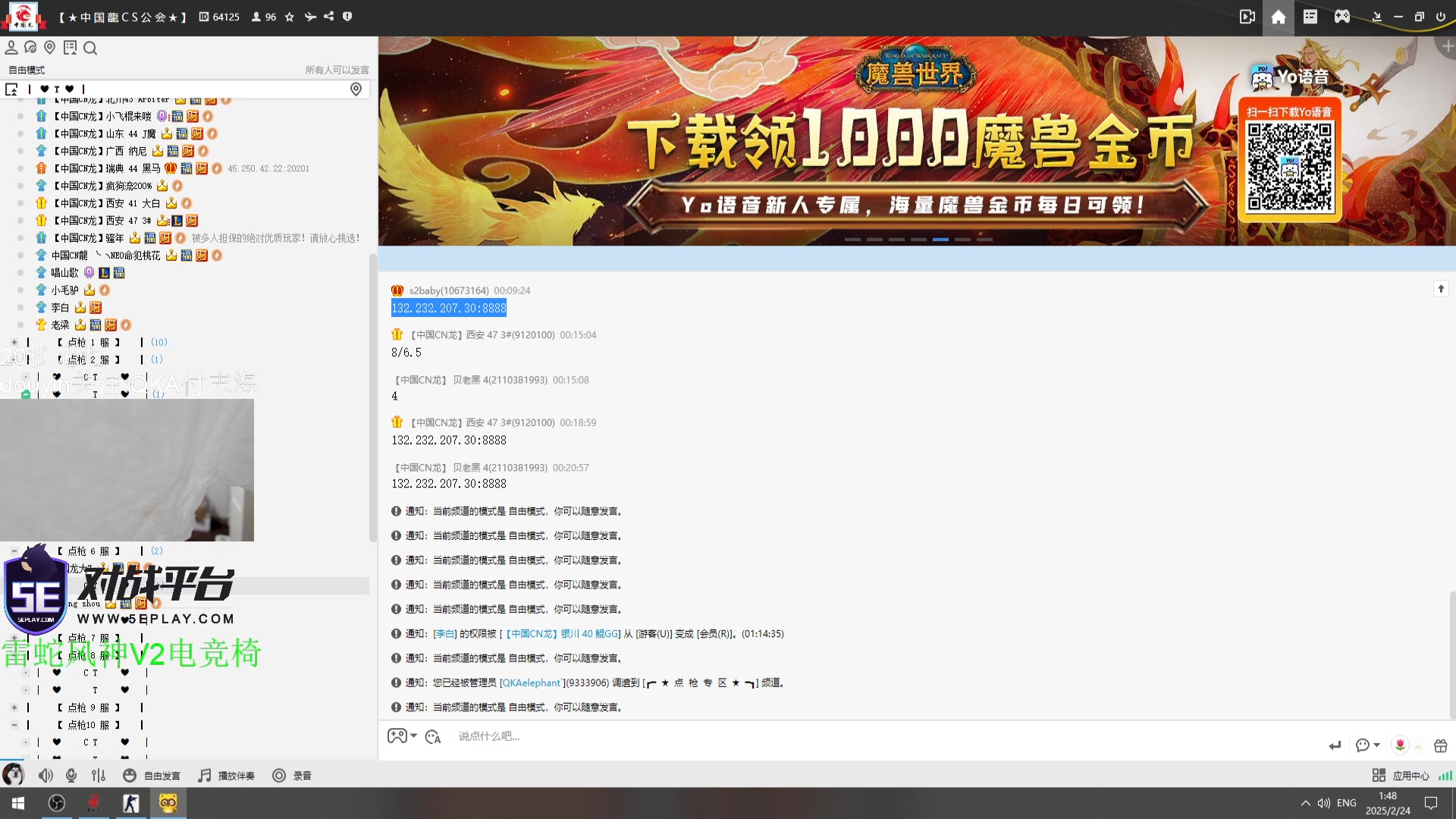Open the audio mixer sliders icon

pos(99,775)
